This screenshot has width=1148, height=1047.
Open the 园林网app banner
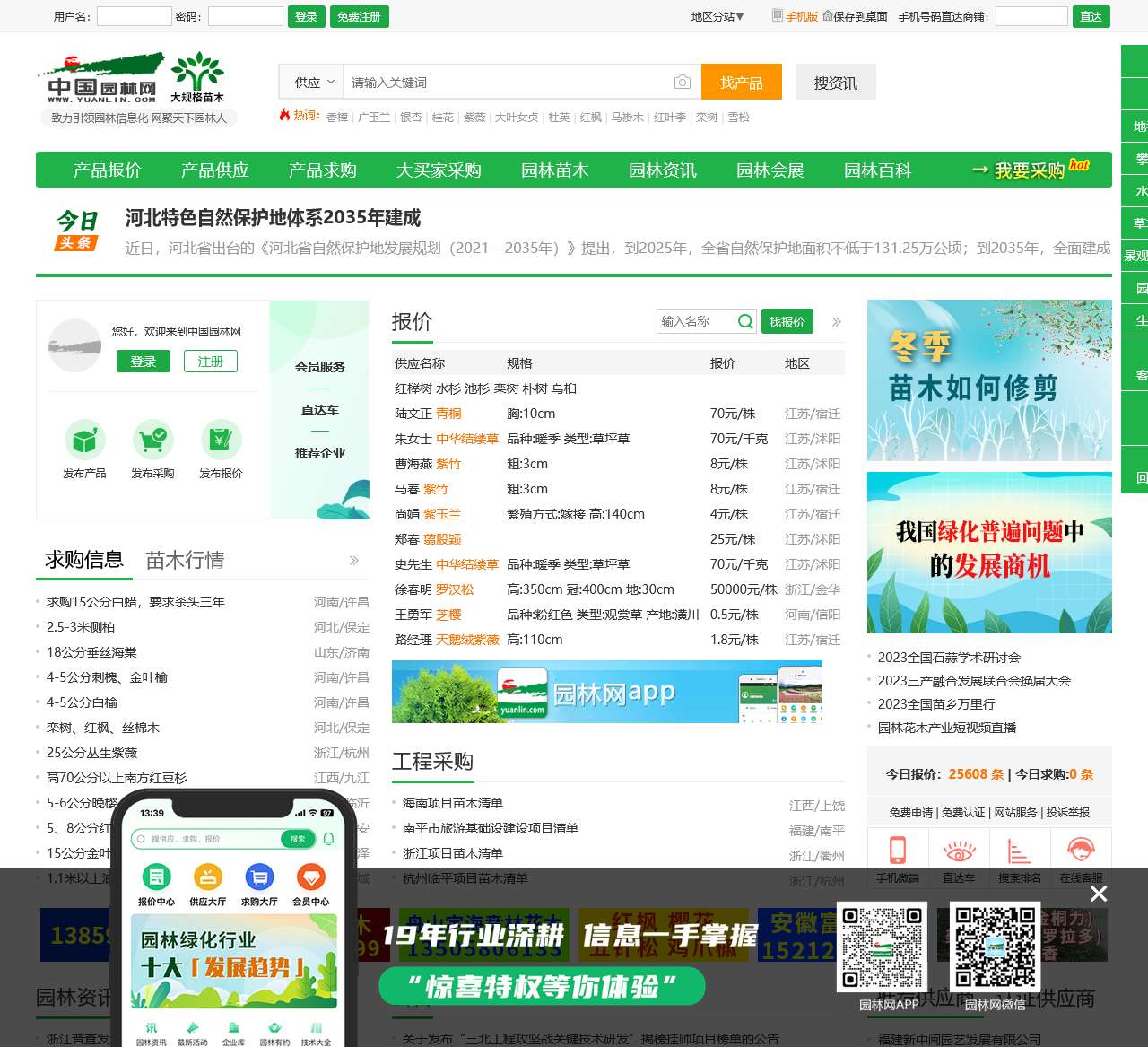(607, 692)
